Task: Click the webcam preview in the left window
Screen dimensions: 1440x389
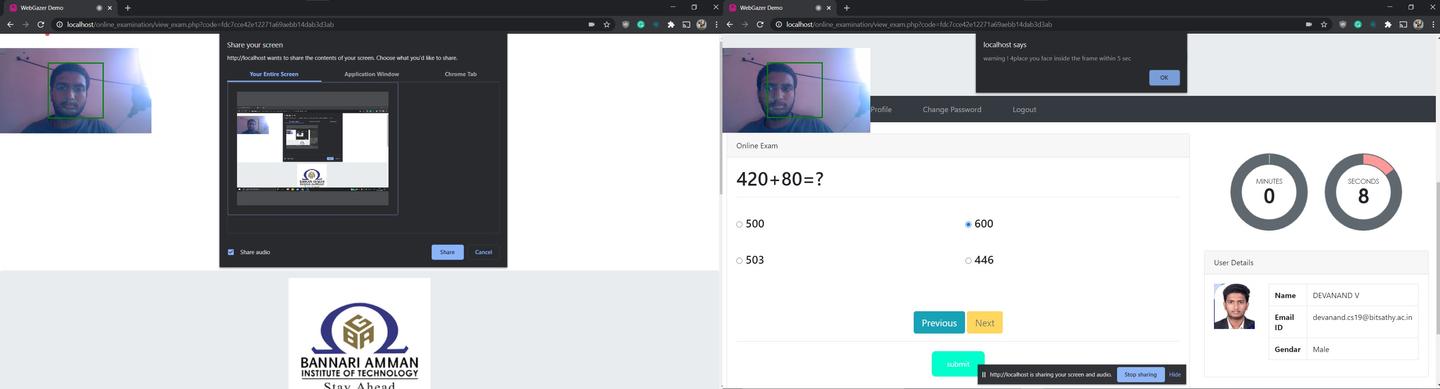Action: 75,91
